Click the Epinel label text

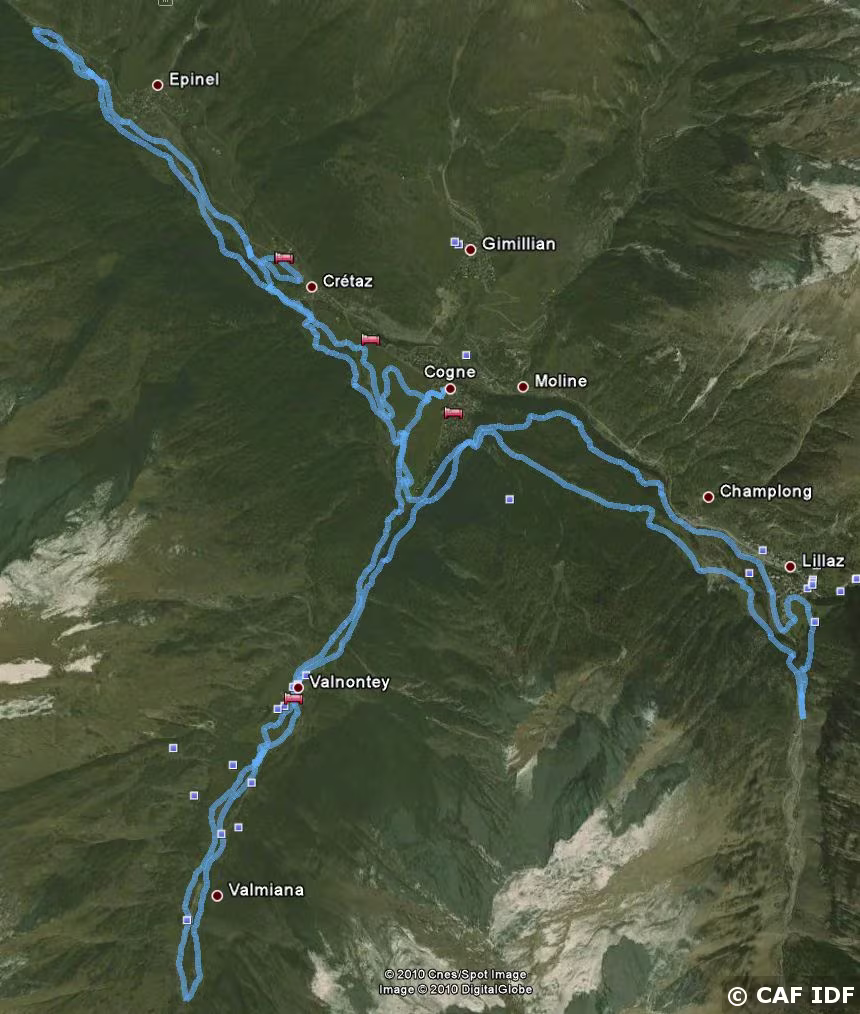point(194,80)
